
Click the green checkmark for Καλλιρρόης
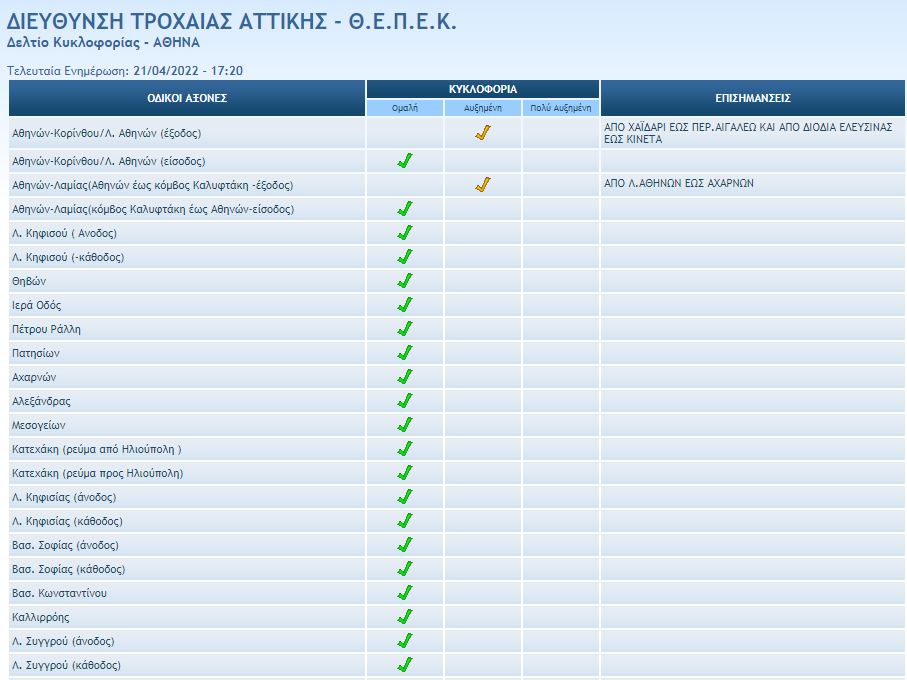coord(405,617)
